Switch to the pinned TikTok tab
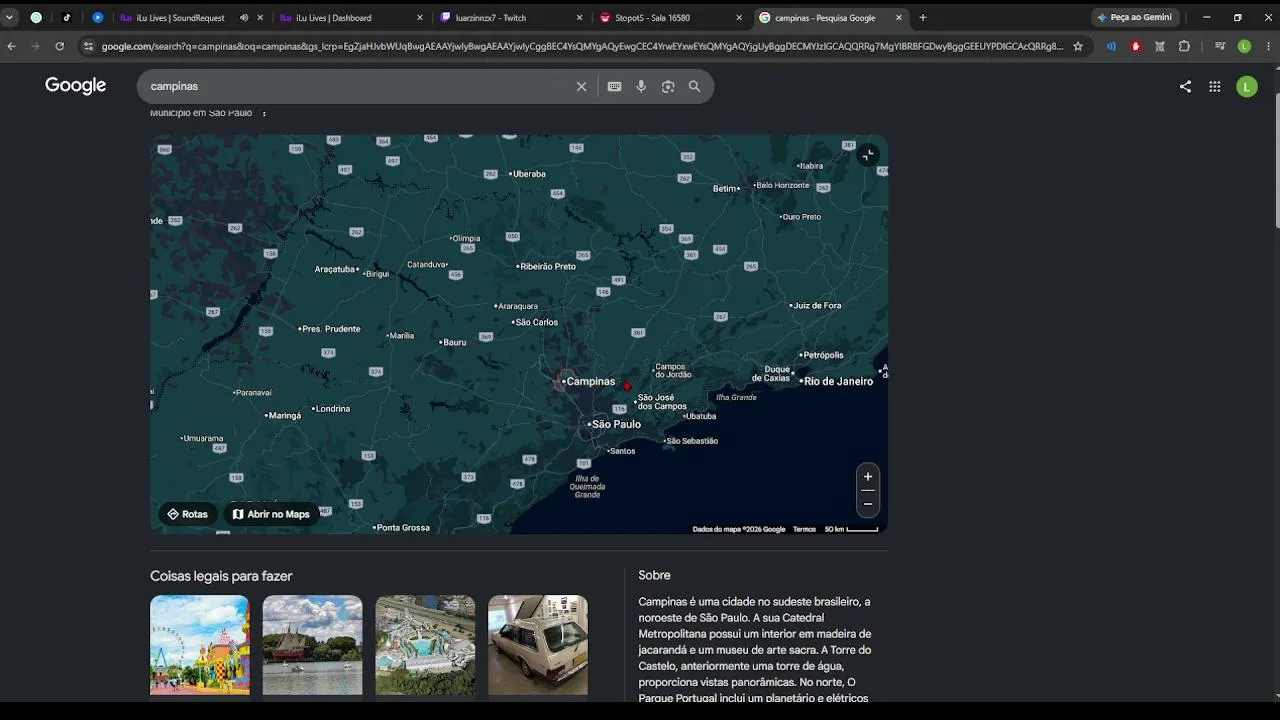The image size is (1280, 720). [x=67, y=17]
